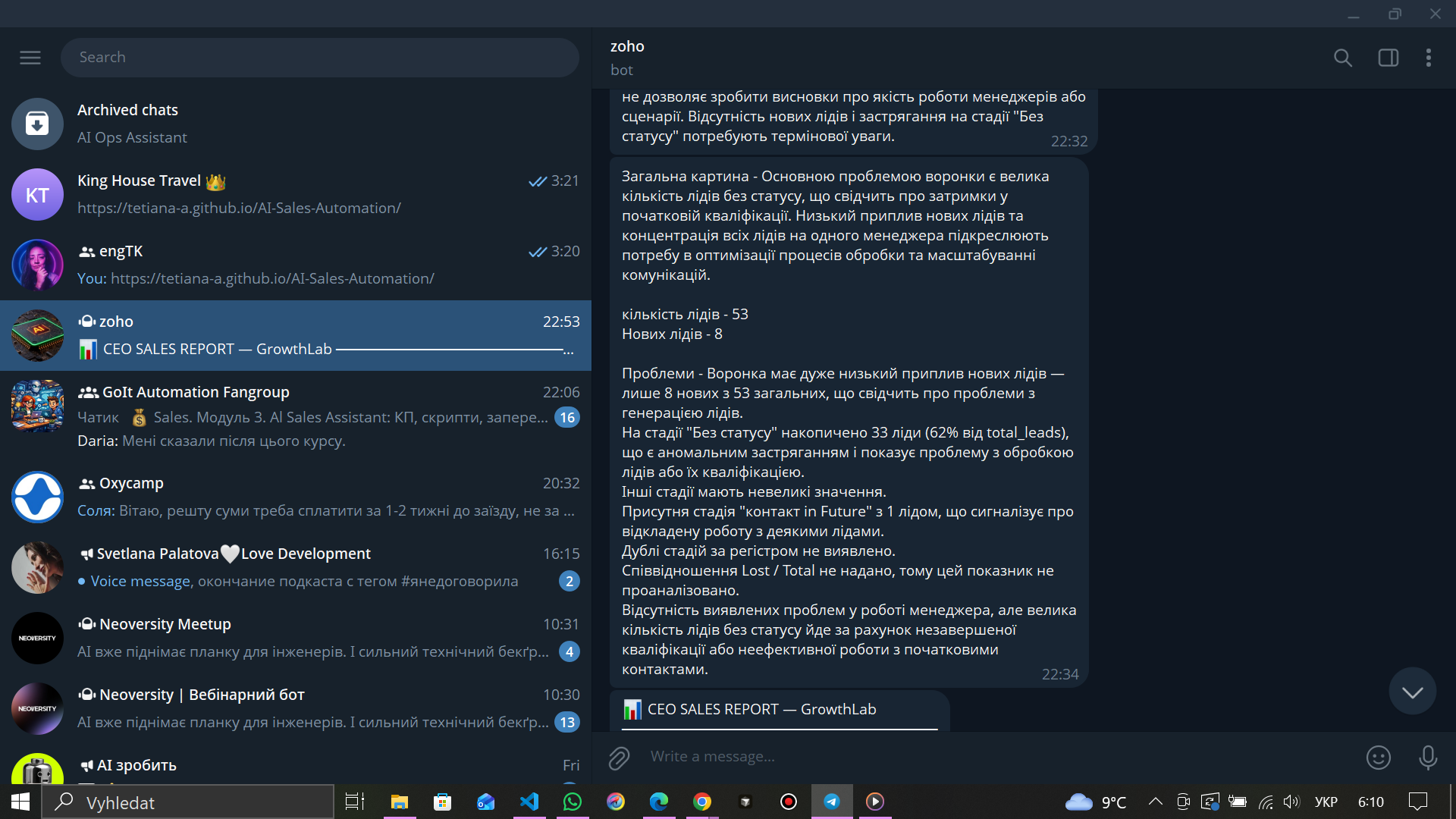Click the zoho bot name in chat header
Image resolution: width=1456 pixels, height=819 pixels.
coord(627,46)
